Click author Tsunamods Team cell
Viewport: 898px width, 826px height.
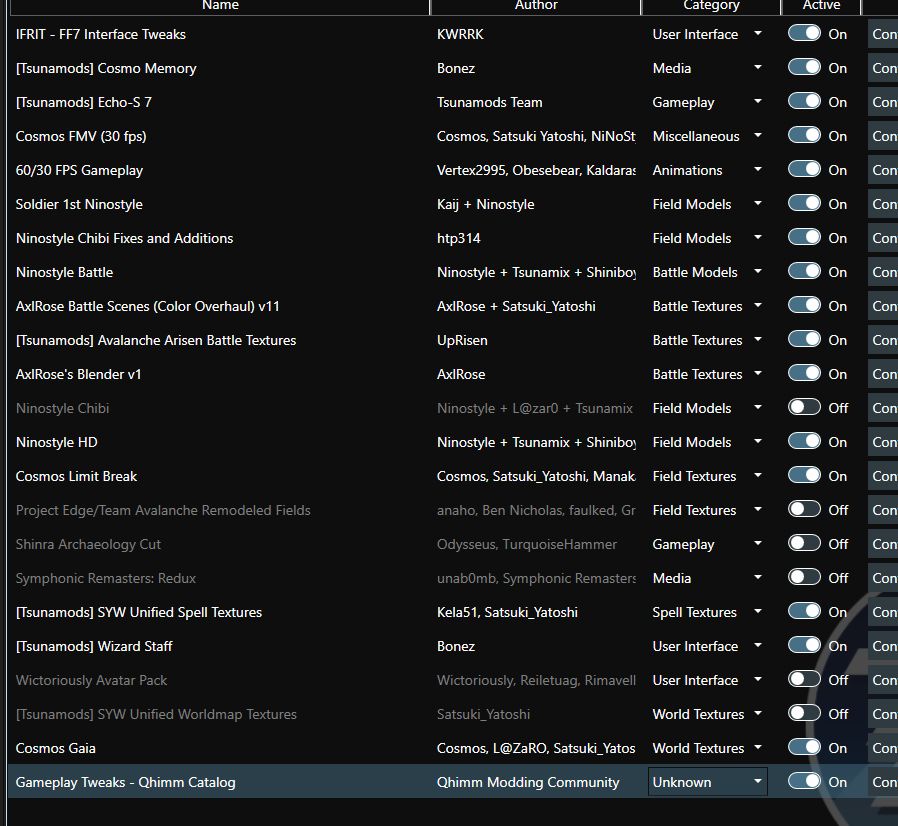pos(489,102)
